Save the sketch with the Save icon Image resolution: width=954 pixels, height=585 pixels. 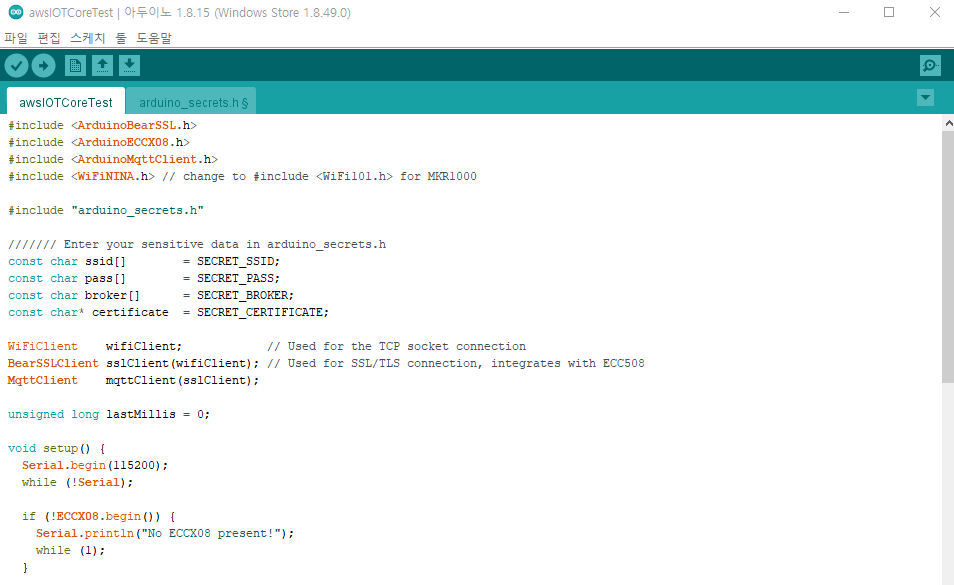(x=129, y=66)
